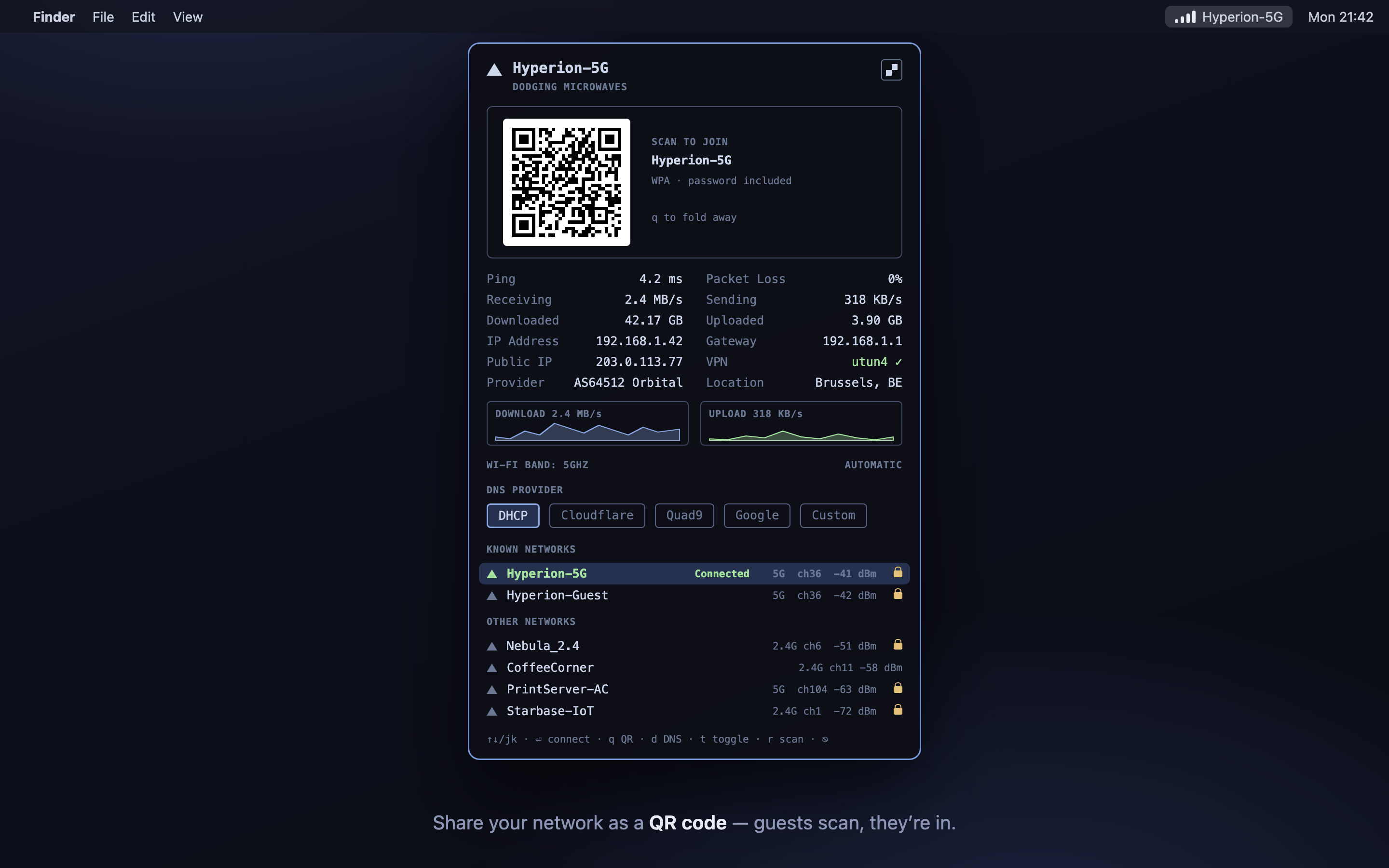This screenshot has height=868, width=1389.
Task: Click the signal triangle beside Nebula_2.4
Action: coord(492,646)
